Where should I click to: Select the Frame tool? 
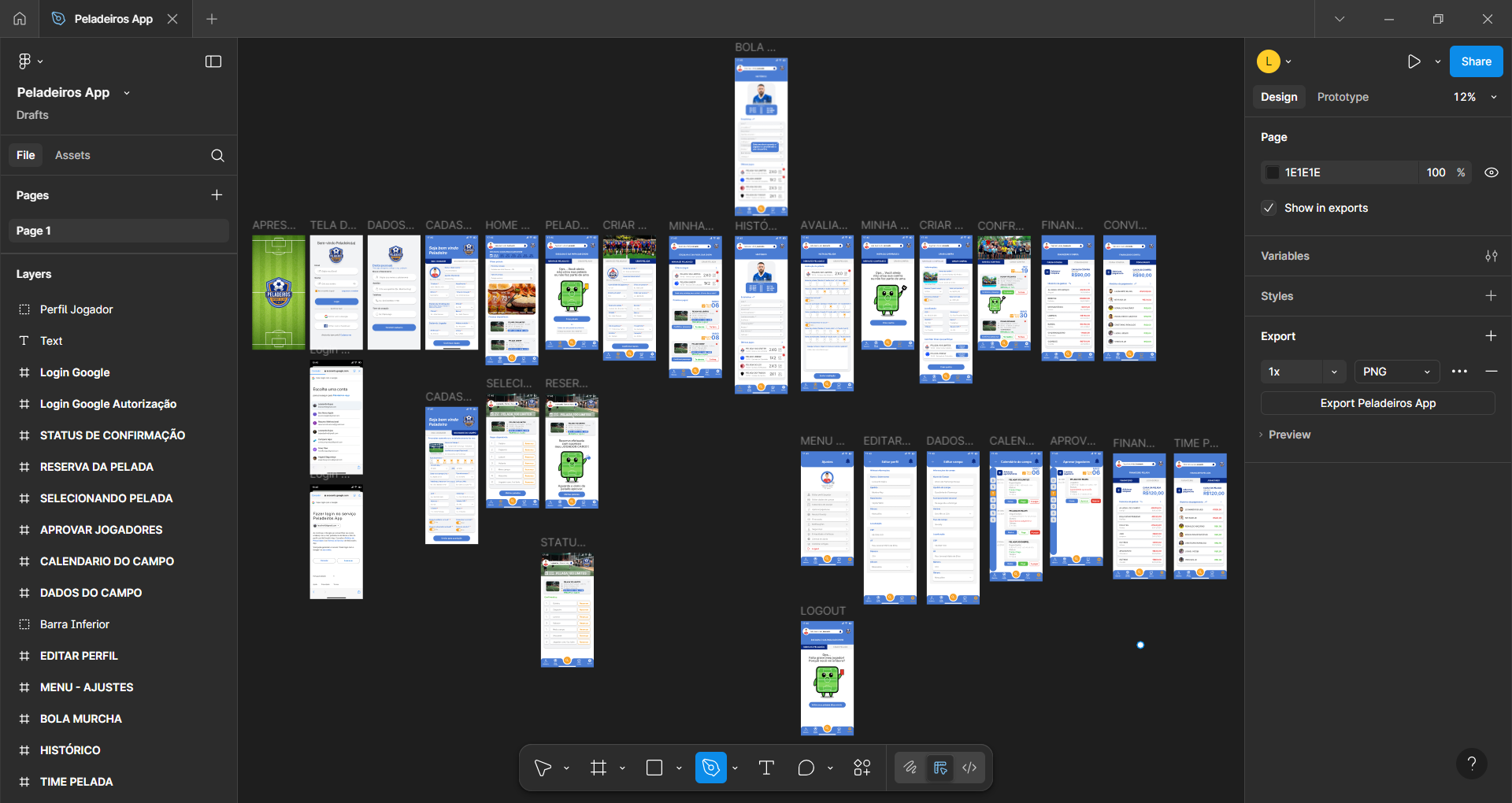coord(598,768)
